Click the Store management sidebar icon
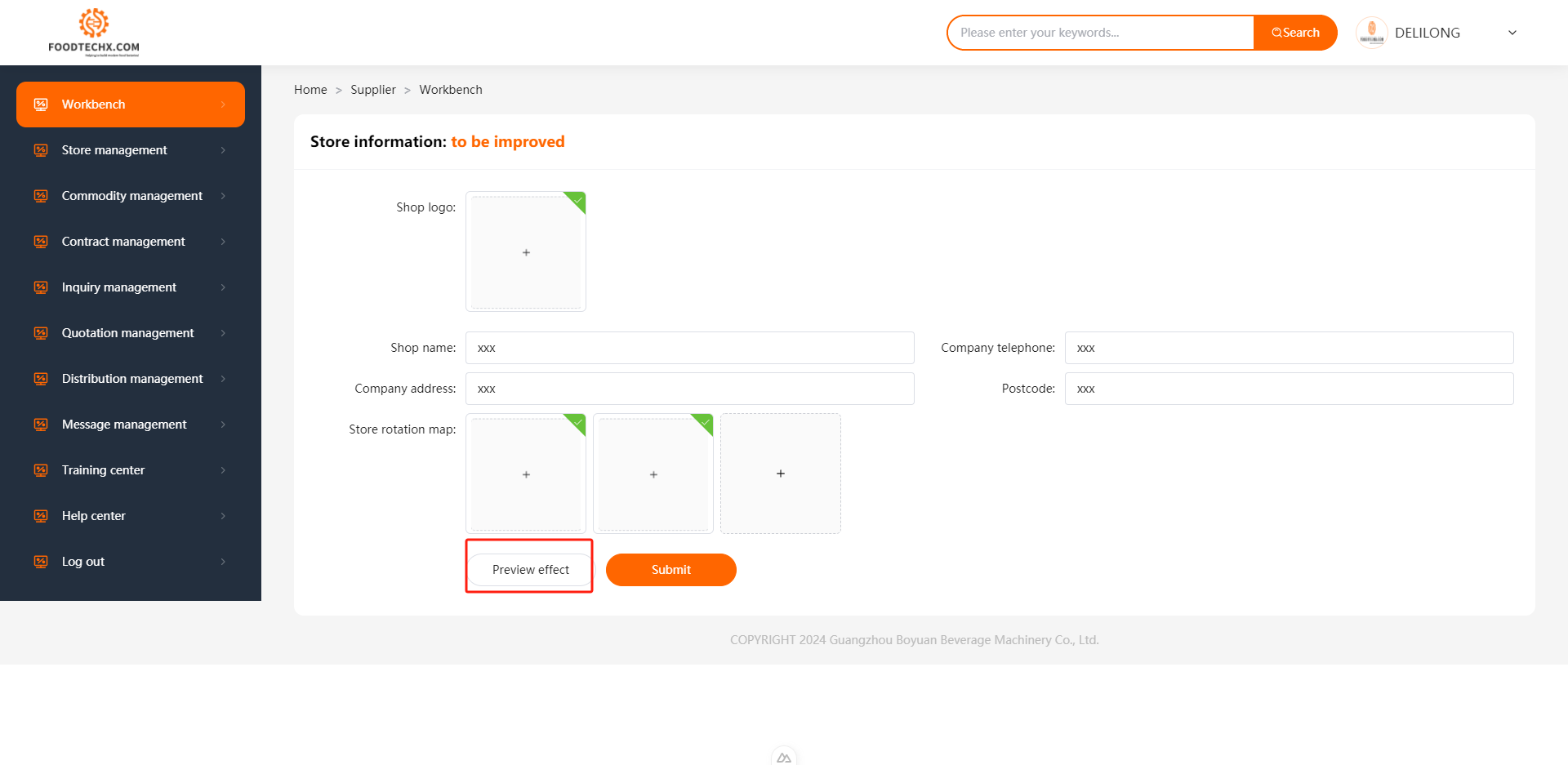 41,150
